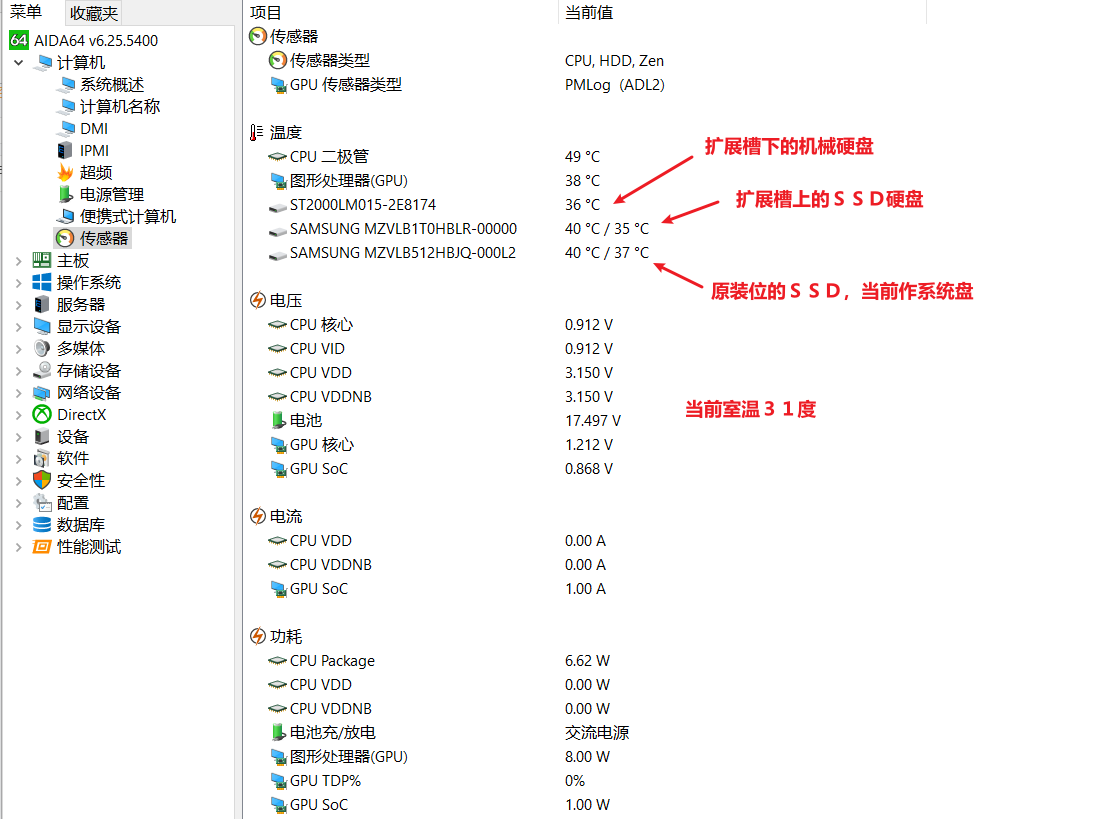Click the 数据库 database icon
The width and height of the screenshot is (1096, 819).
click(42, 525)
